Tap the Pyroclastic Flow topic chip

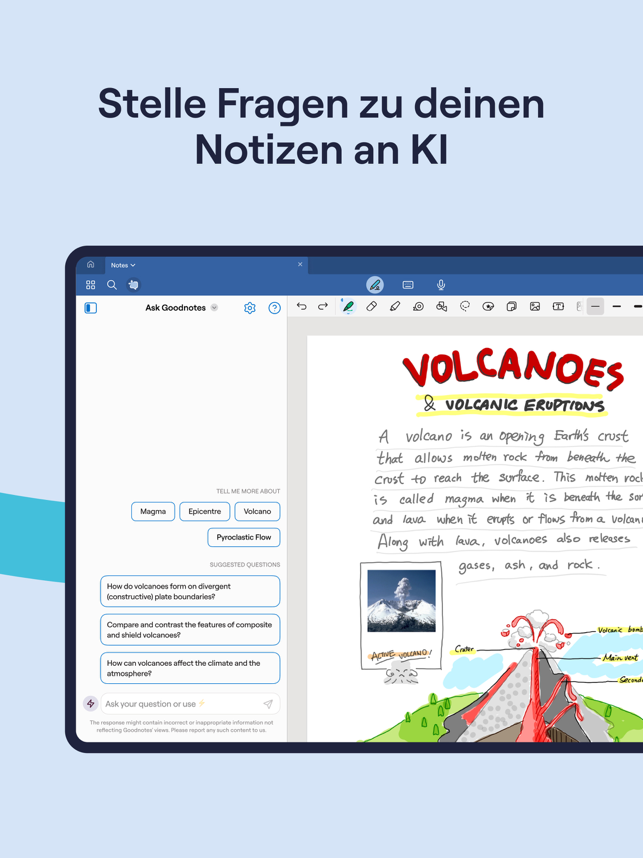point(244,537)
